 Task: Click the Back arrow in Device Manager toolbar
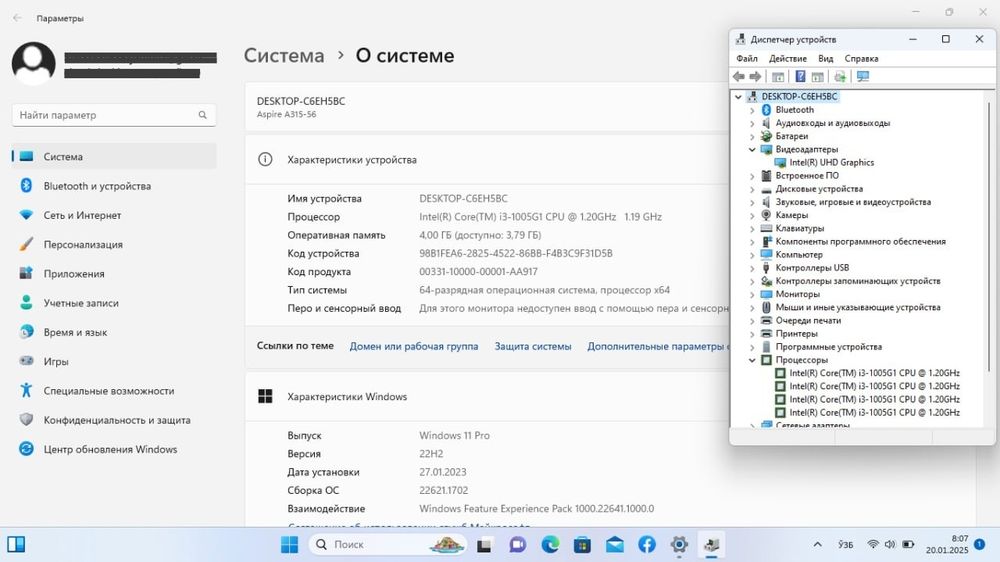739,77
